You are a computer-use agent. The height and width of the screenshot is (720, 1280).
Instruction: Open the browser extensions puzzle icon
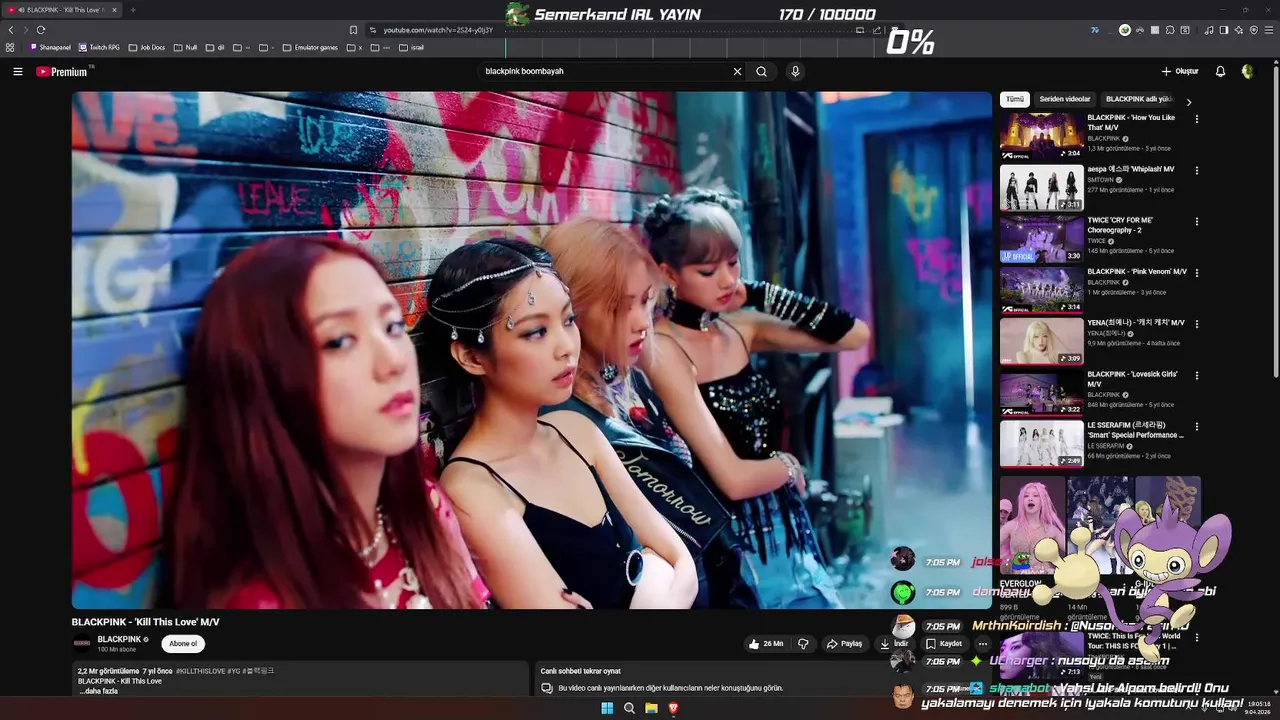coord(1170,30)
